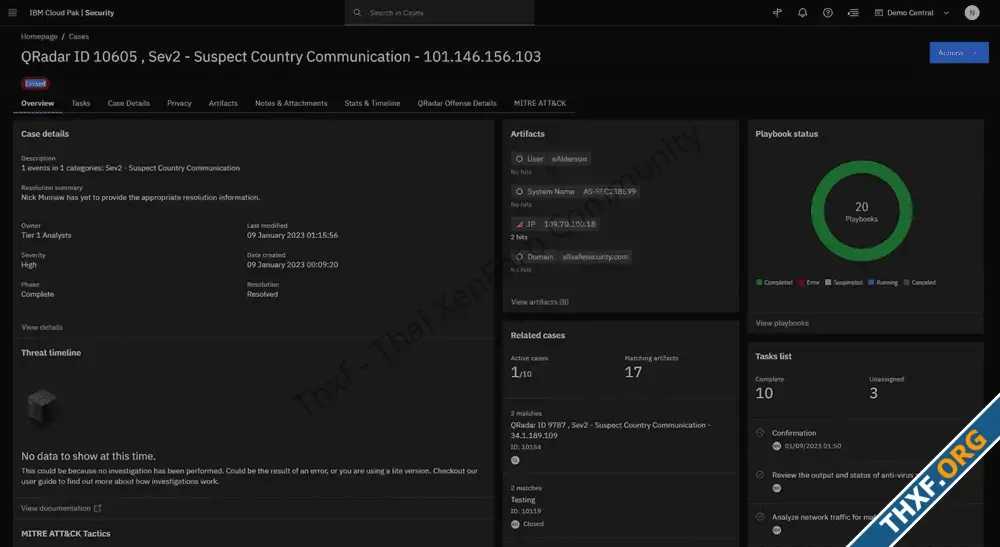Screen dimensions: 1000x547
Task: Open the Notes & Attachments tab
Action: (x=291, y=103)
